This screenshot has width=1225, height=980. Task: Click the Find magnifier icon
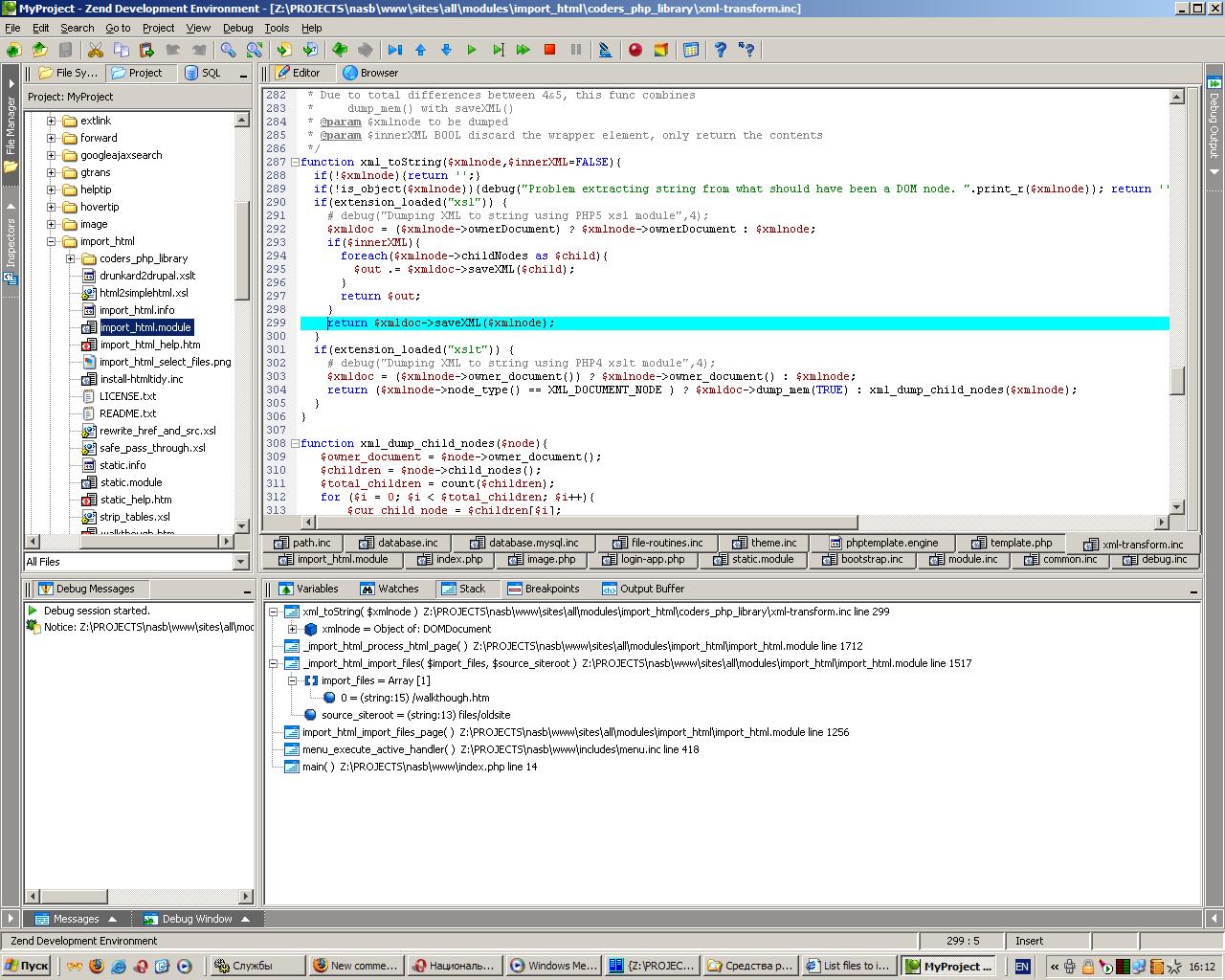pos(229,50)
